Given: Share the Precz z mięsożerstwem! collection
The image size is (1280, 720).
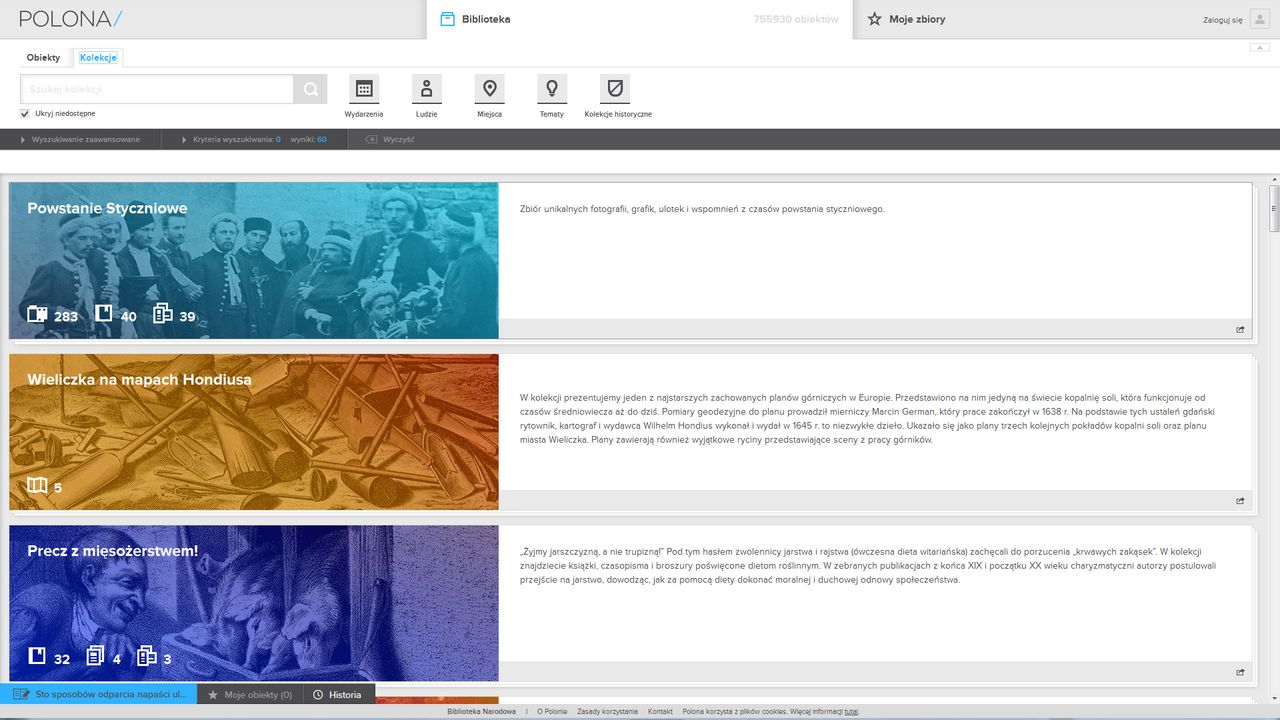Looking at the screenshot, I should click(1240, 671).
